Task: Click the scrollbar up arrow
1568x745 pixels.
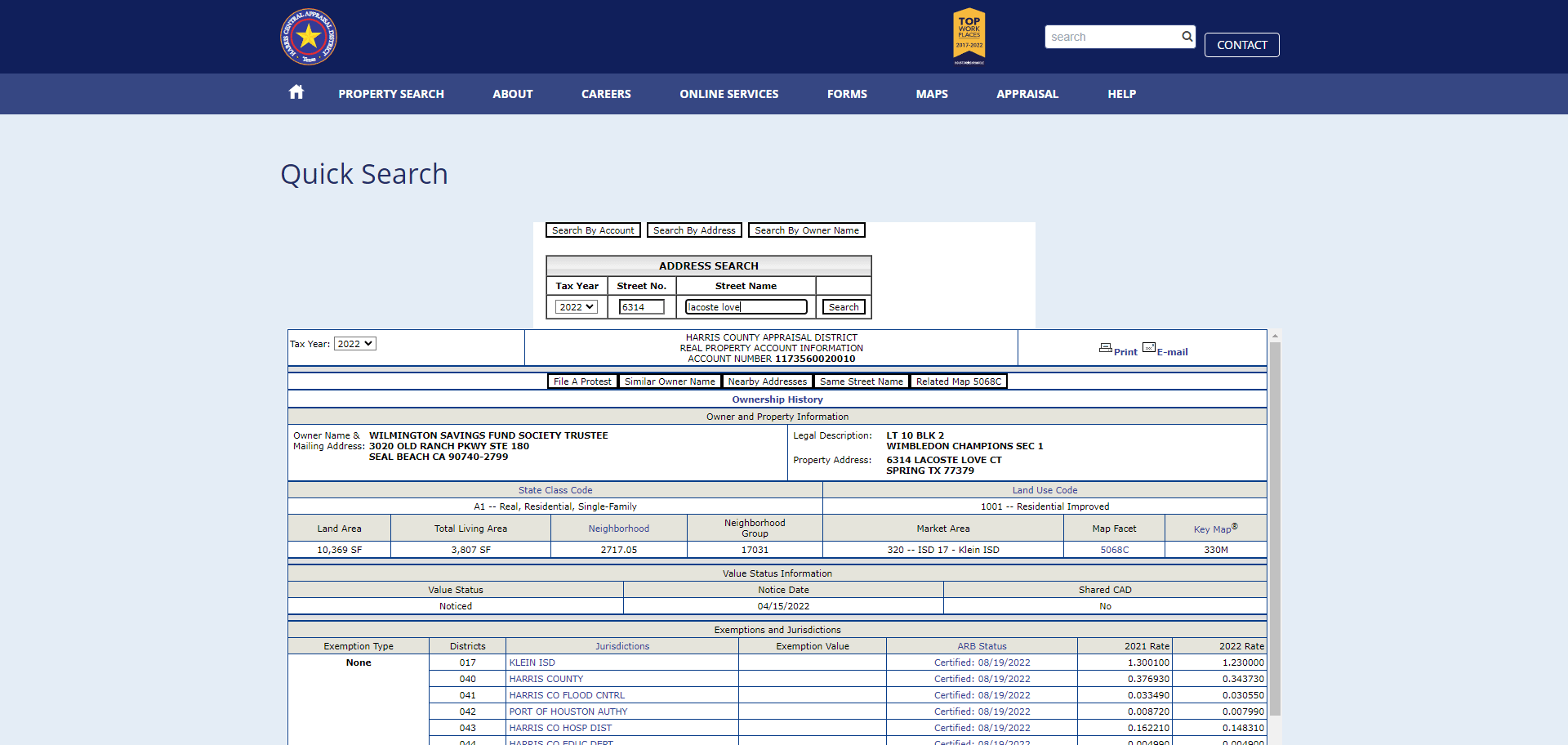Action: pyautogui.click(x=1275, y=335)
